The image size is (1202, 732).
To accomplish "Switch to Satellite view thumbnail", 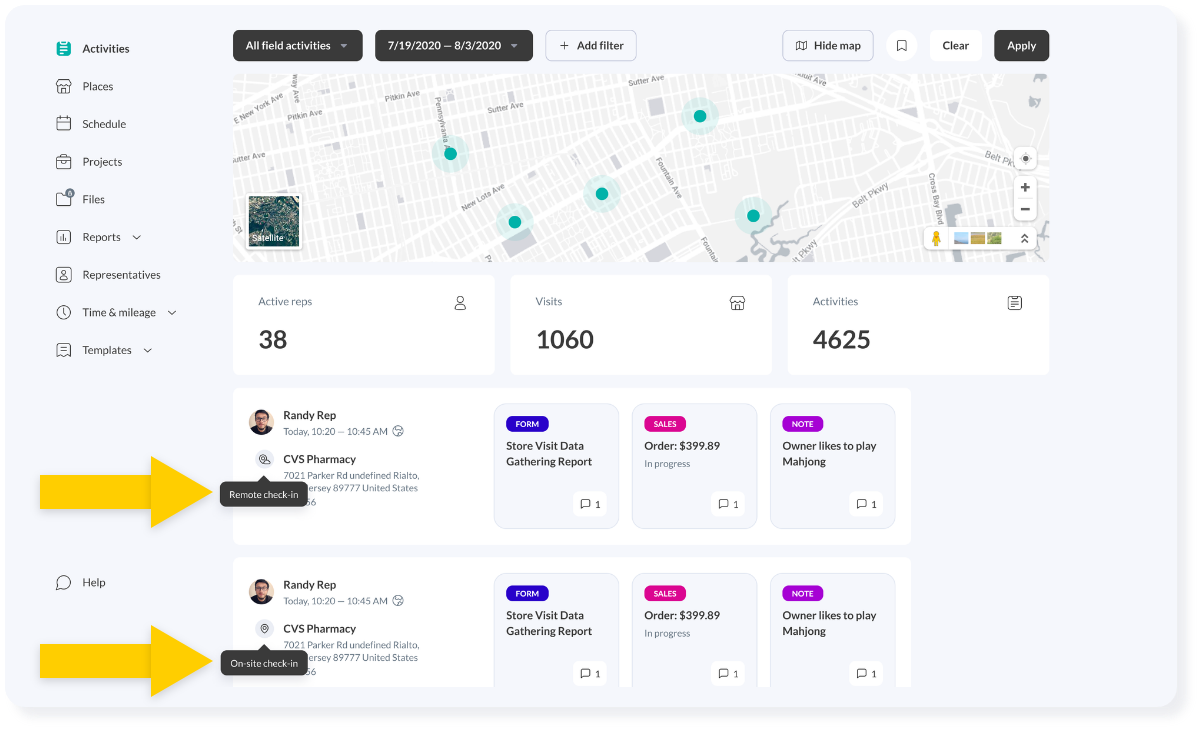I will 272,221.
